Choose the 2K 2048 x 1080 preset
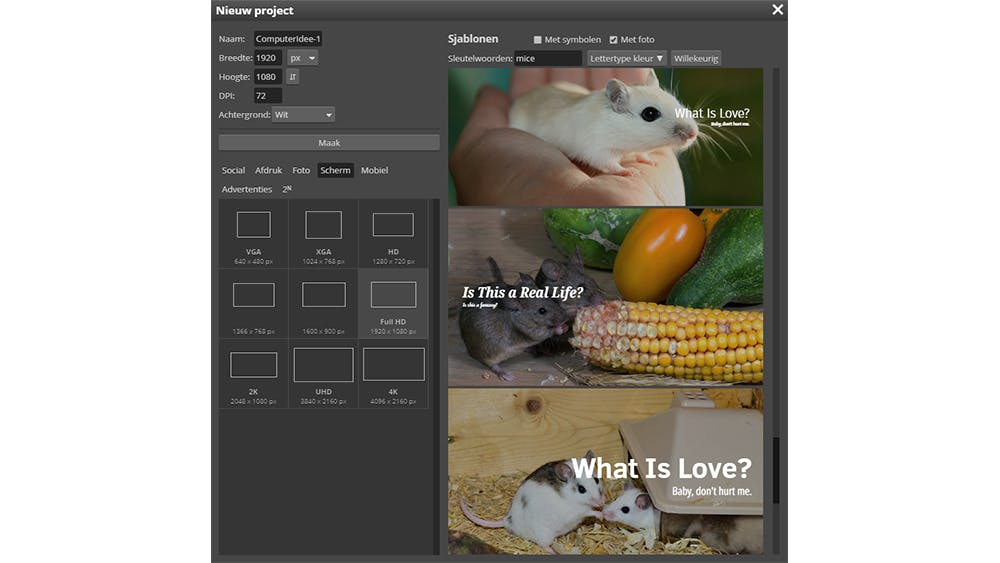Image resolution: width=1000 pixels, height=563 pixels. 253,373
